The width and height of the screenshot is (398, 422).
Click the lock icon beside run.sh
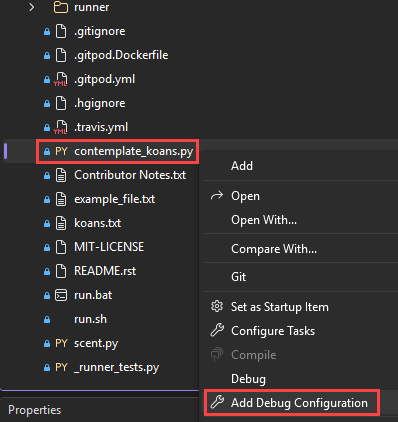pyautogui.click(x=47, y=320)
